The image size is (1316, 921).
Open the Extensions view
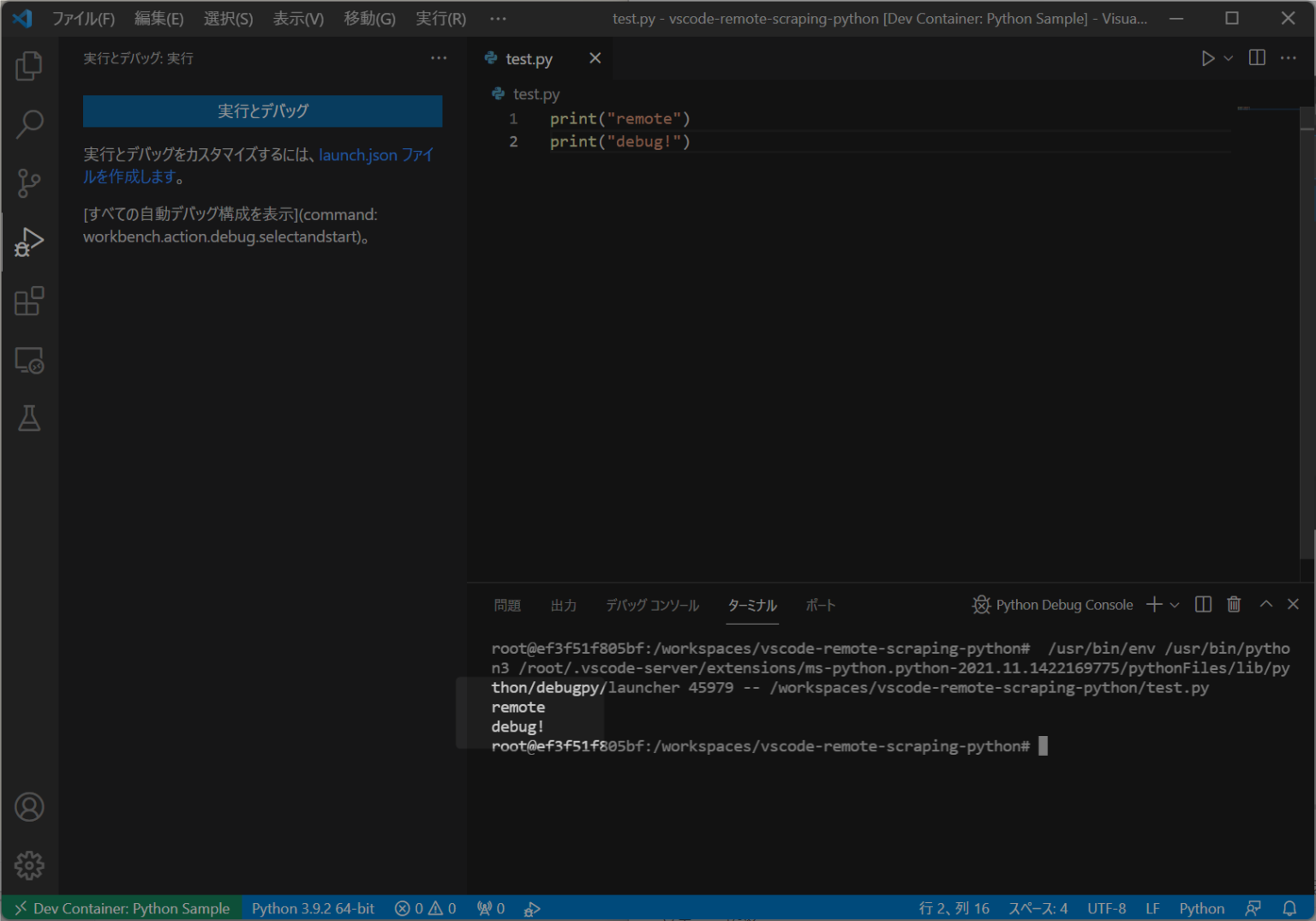coord(29,301)
